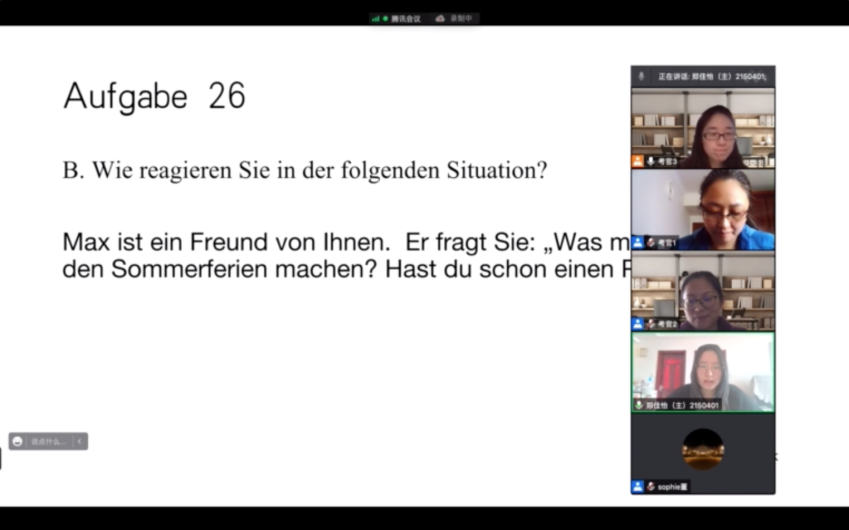Click the muted microphone icon beside 考官2
Image resolution: width=849 pixels, height=530 pixels.
651,324
